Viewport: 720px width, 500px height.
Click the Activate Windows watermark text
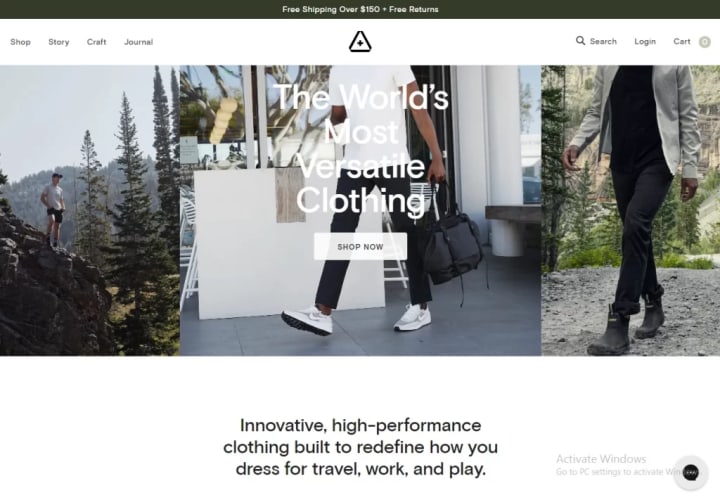[x=601, y=459]
